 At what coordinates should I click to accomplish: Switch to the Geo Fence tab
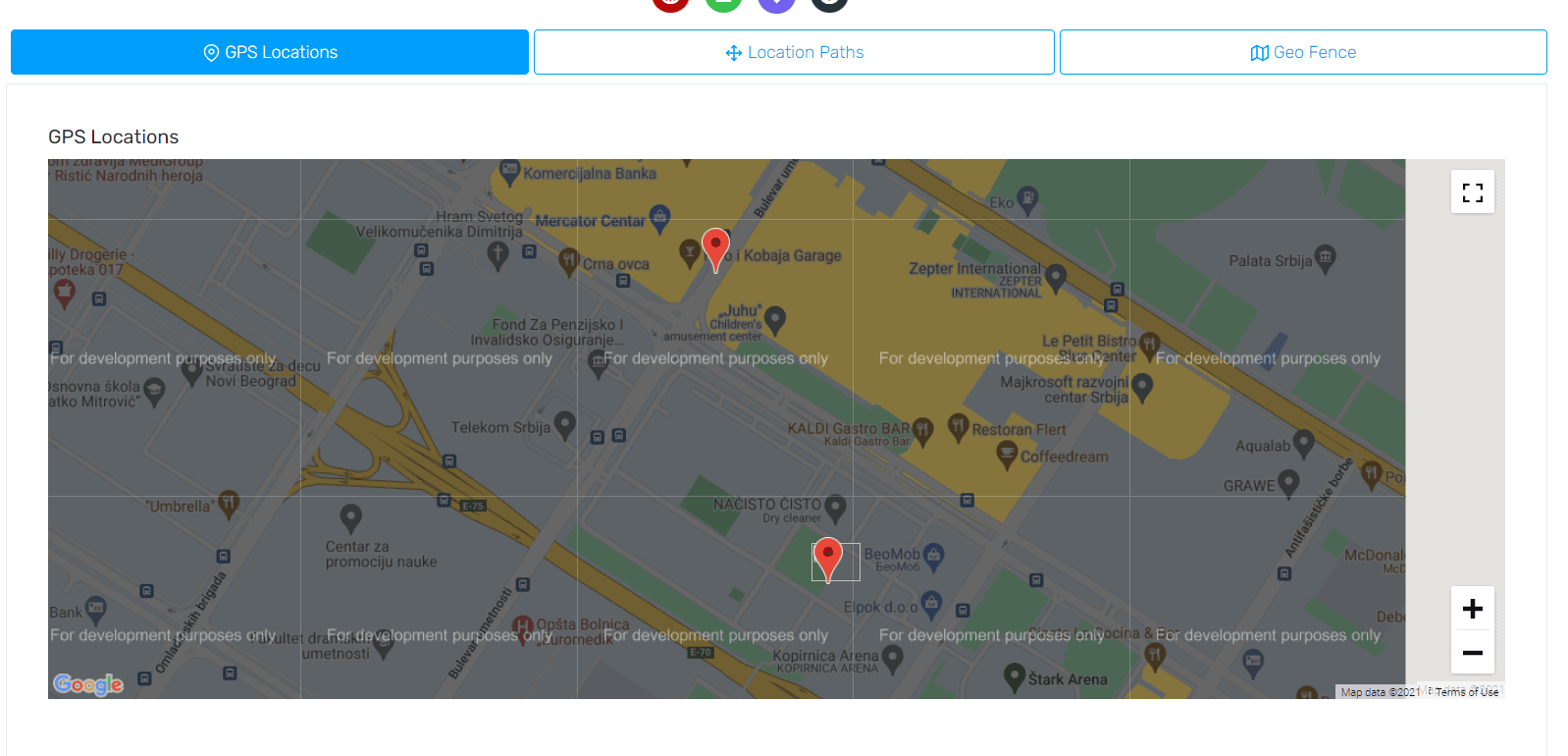1303,52
